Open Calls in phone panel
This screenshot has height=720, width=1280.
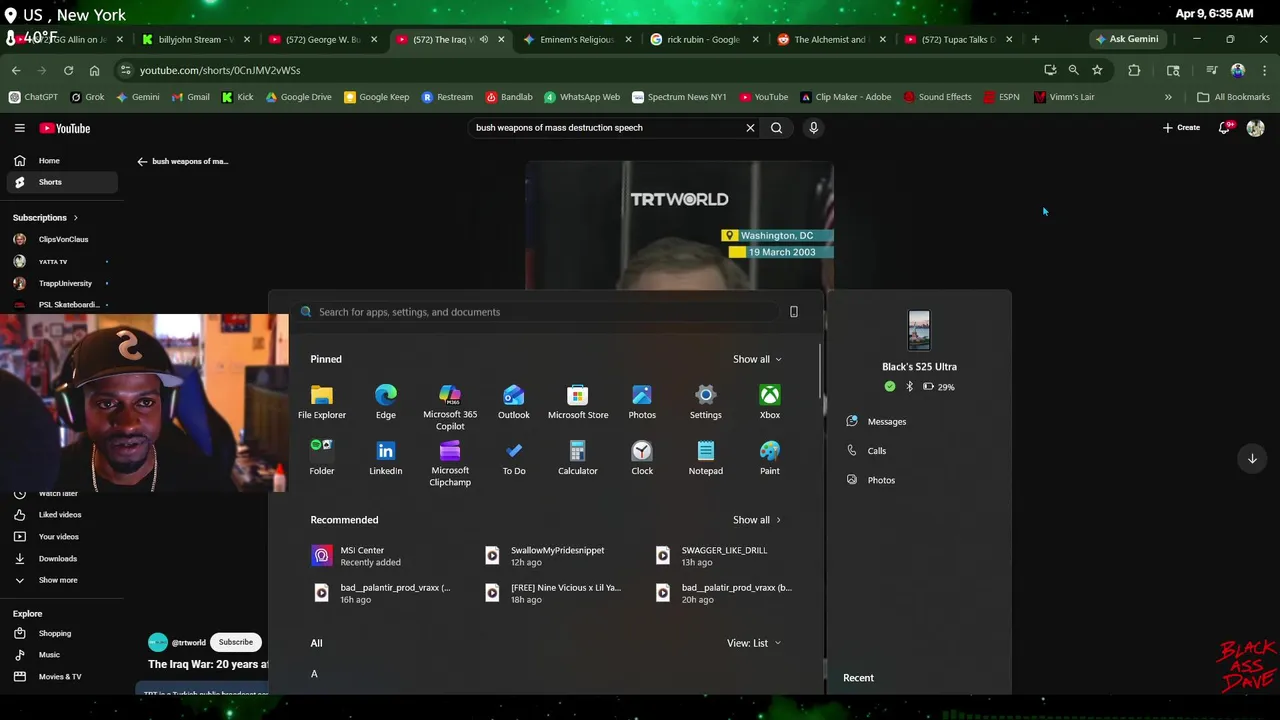[x=866, y=451]
